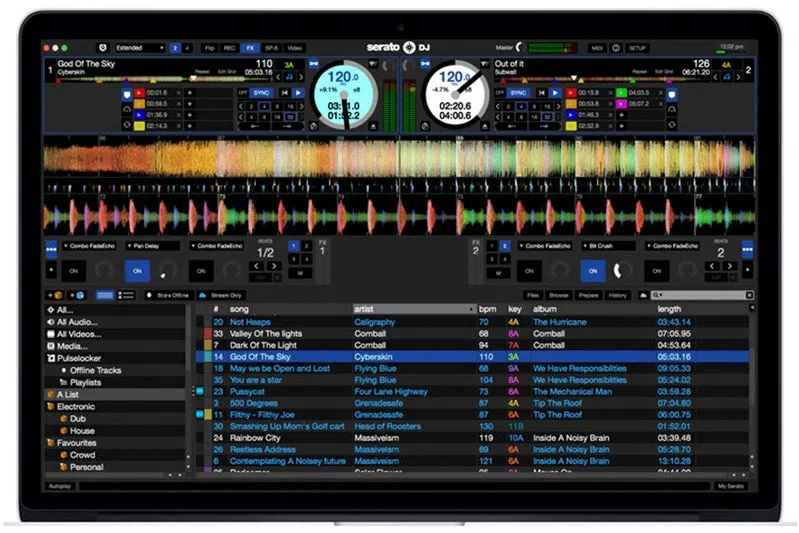Enable the first Combo FadeEcho effect on FX 1
This screenshot has width=799, height=533.
point(73,271)
